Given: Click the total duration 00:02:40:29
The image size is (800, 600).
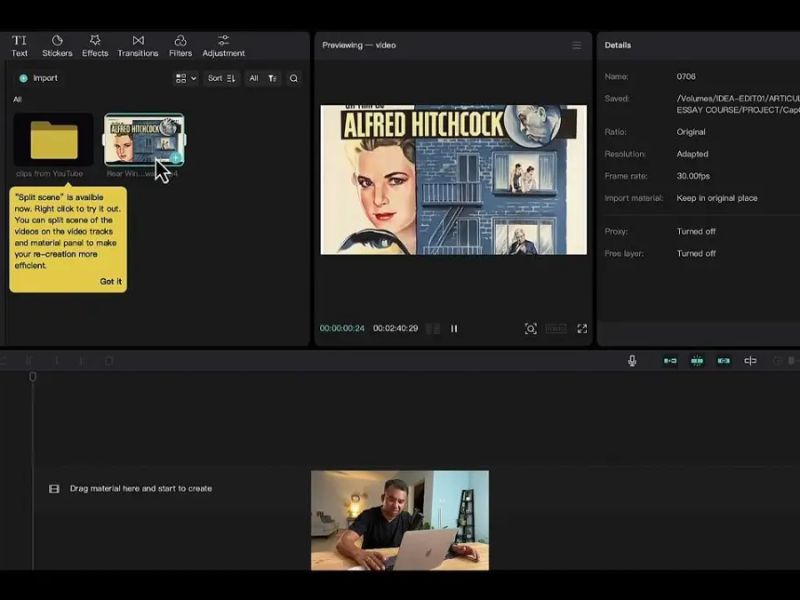Looking at the screenshot, I should click(395, 328).
